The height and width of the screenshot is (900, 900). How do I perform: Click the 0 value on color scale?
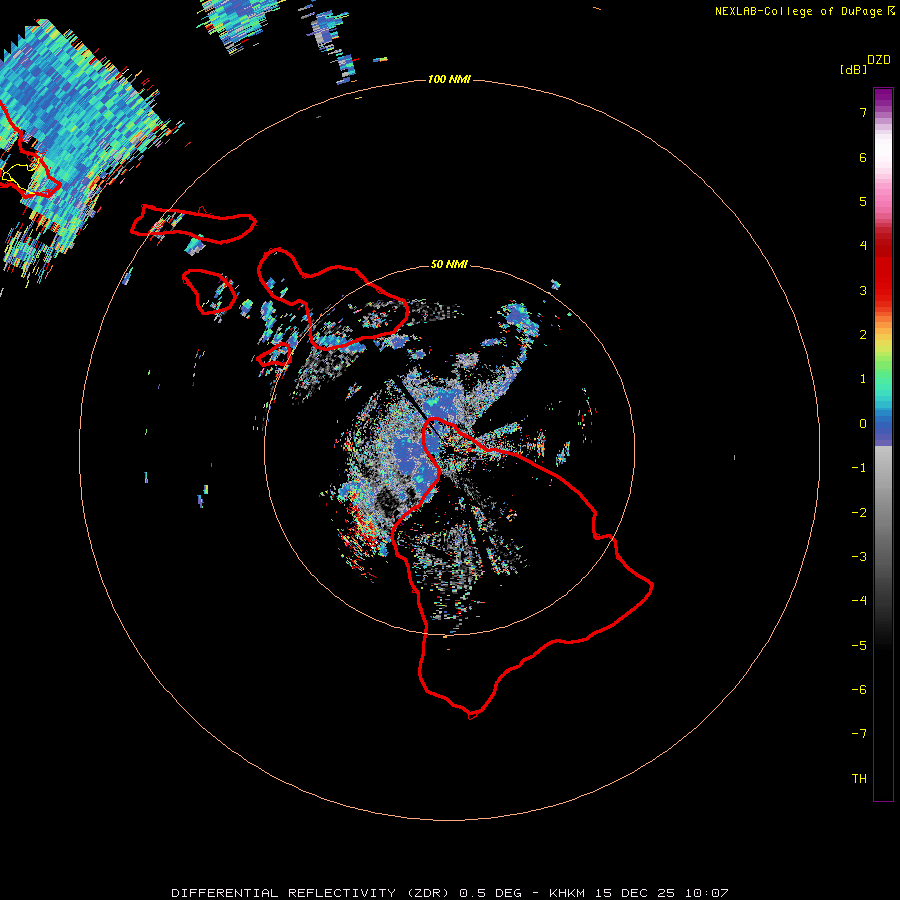(863, 424)
